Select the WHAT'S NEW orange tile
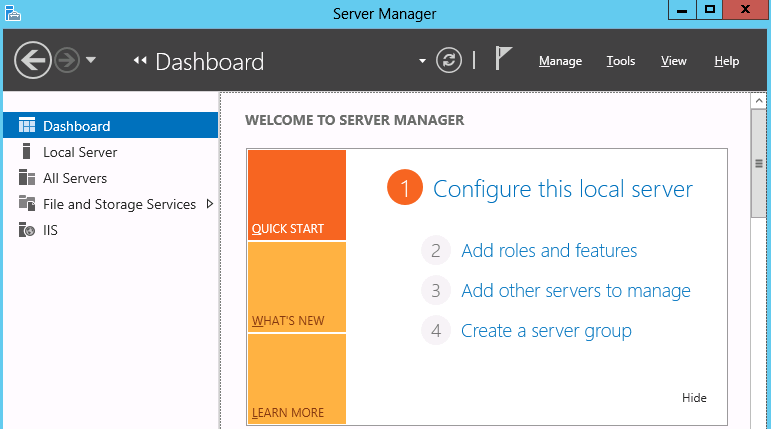Image resolution: width=771 pixels, height=429 pixels. click(x=297, y=287)
